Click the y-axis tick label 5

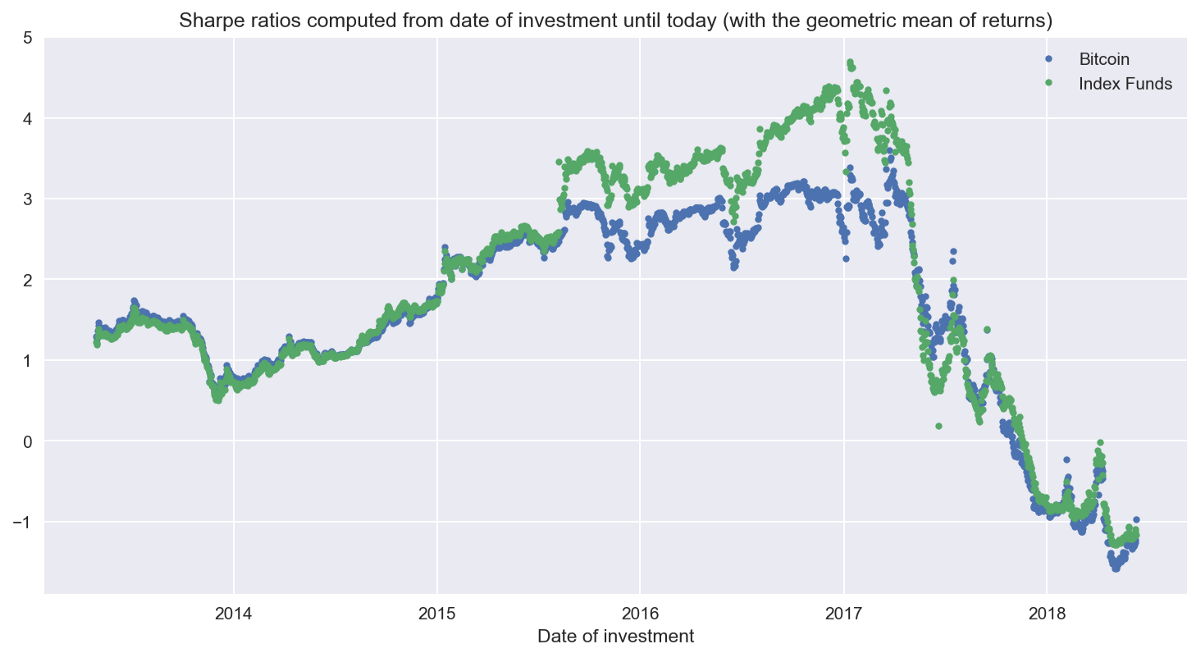click(x=28, y=38)
